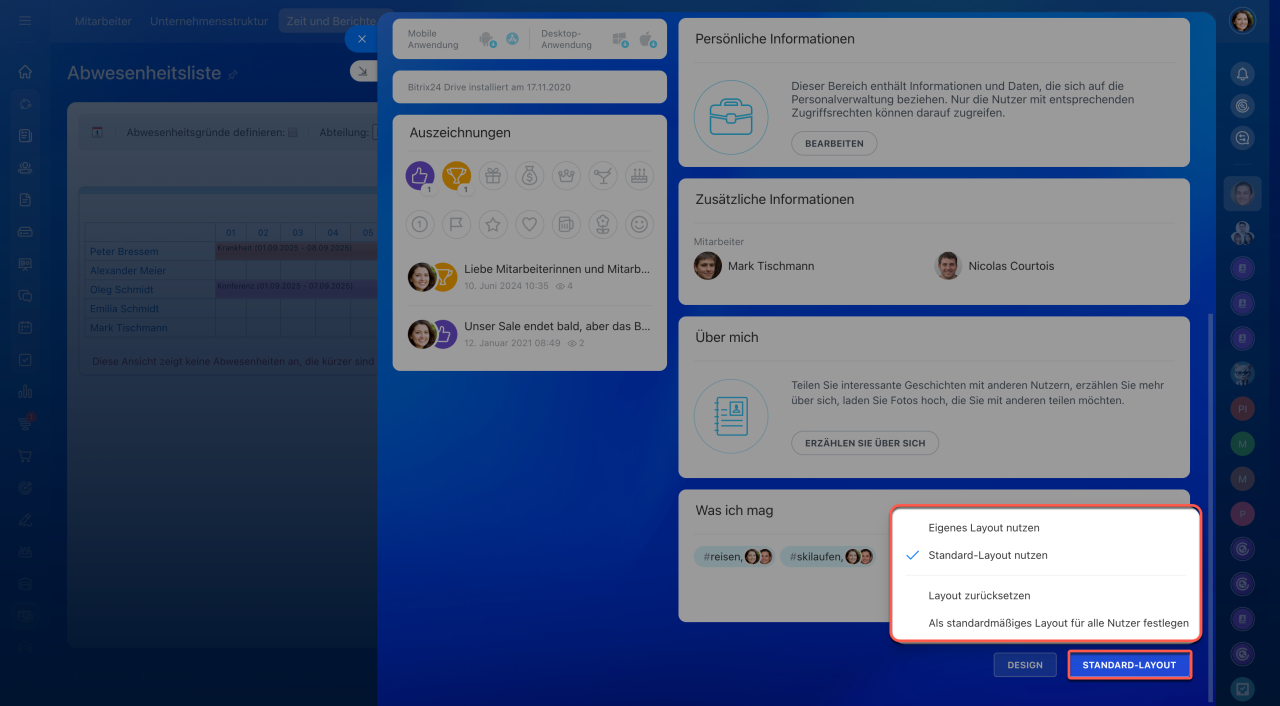Pick the smiley face award icon
The height and width of the screenshot is (706, 1280).
tap(639, 225)
